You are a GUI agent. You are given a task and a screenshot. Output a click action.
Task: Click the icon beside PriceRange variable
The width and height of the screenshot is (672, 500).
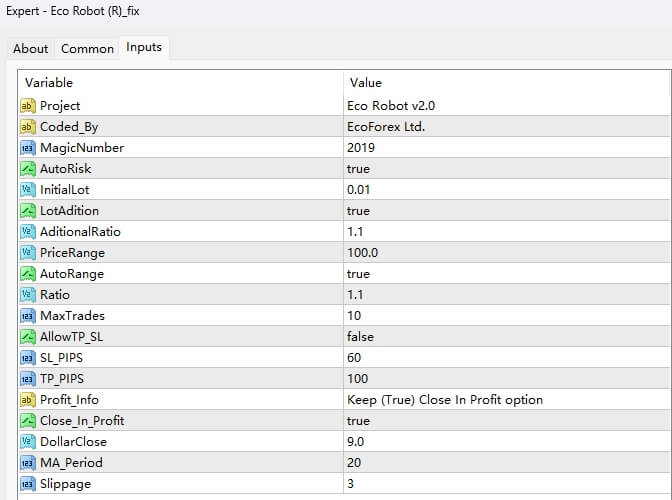coord(28,252)
